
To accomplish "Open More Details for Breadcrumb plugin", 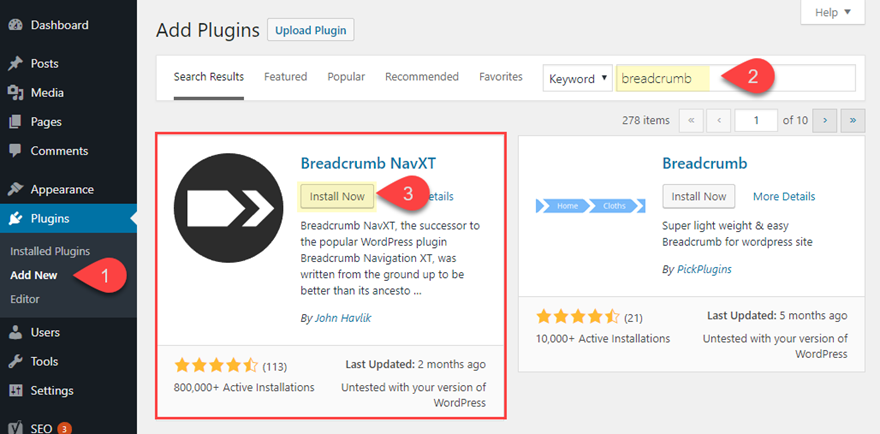I will pos(784,196).
